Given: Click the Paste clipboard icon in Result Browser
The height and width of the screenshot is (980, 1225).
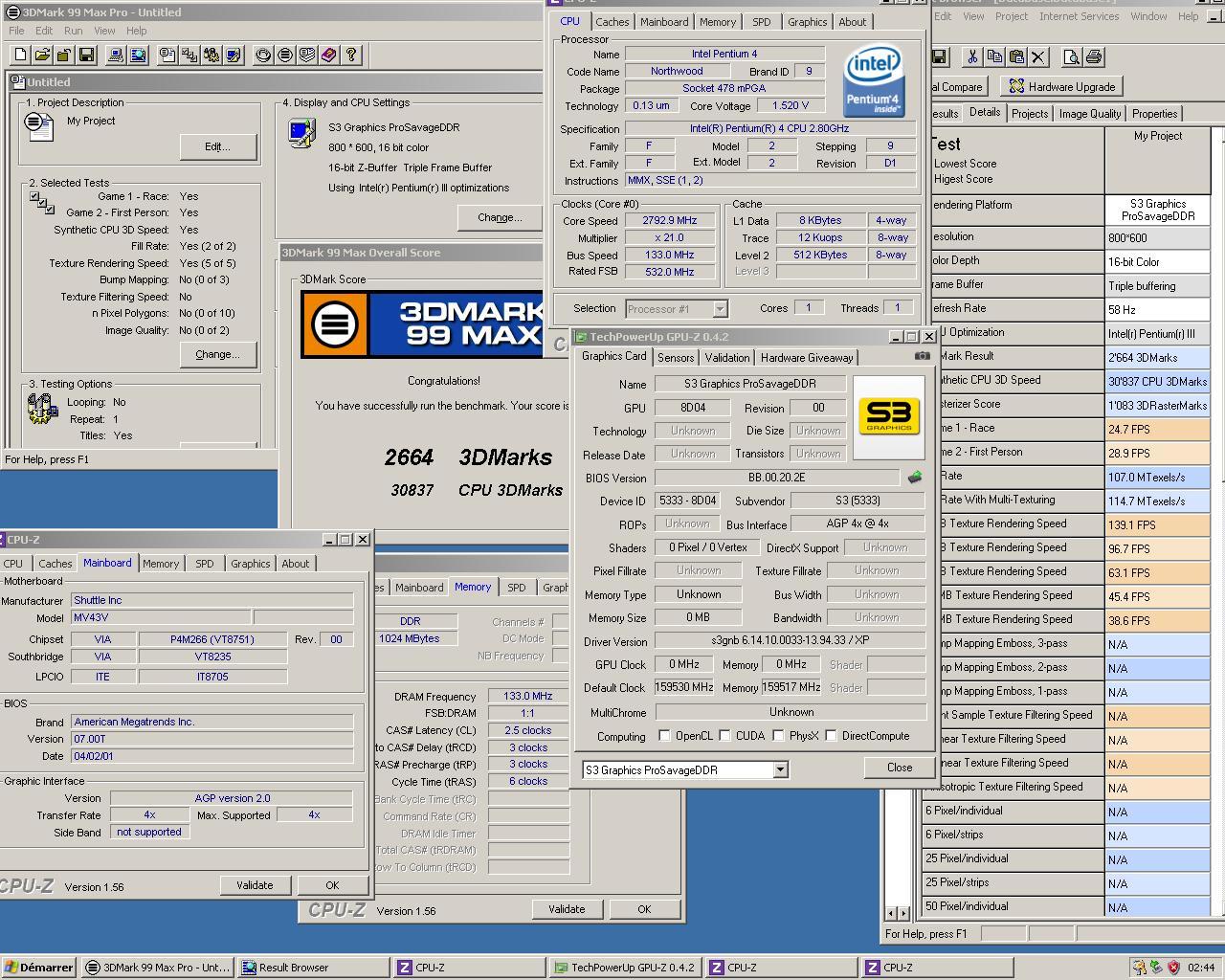Looking at the screenshot, I should click(x=1016, y=57).
